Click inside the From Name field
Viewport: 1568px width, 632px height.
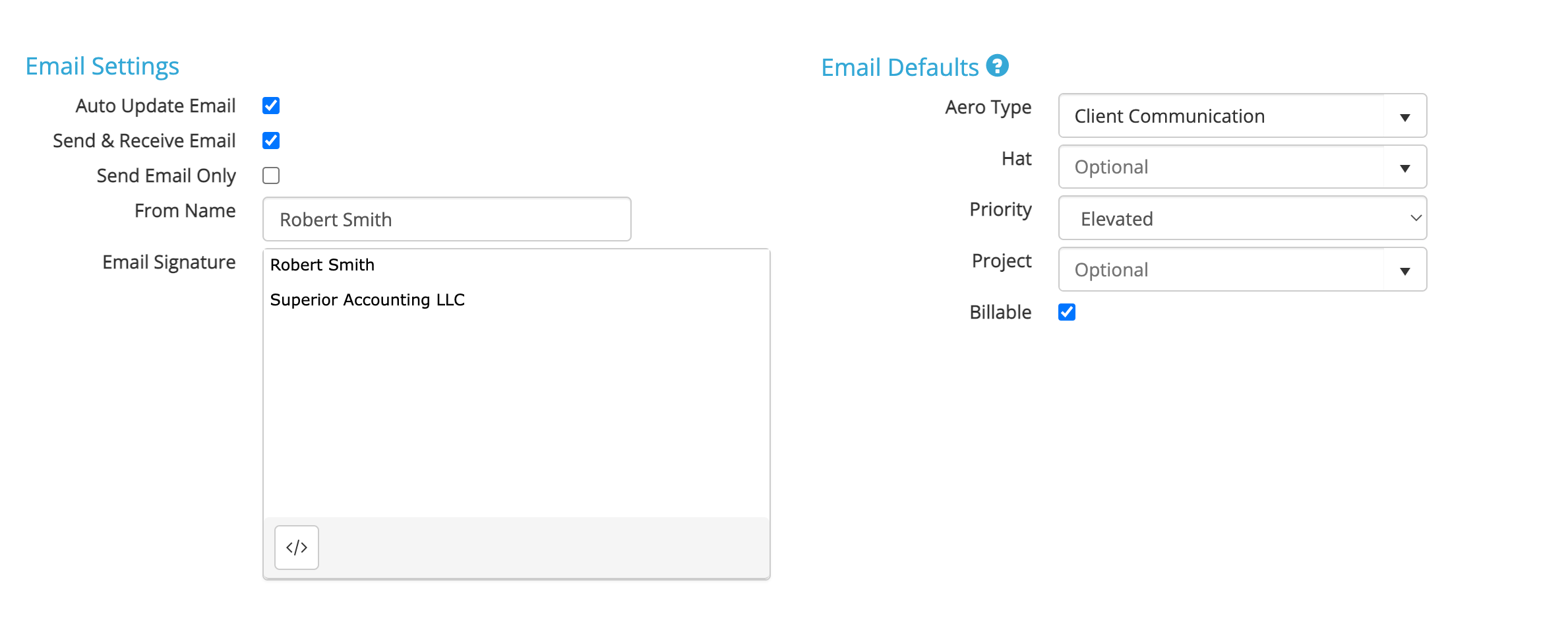(446, 218)
